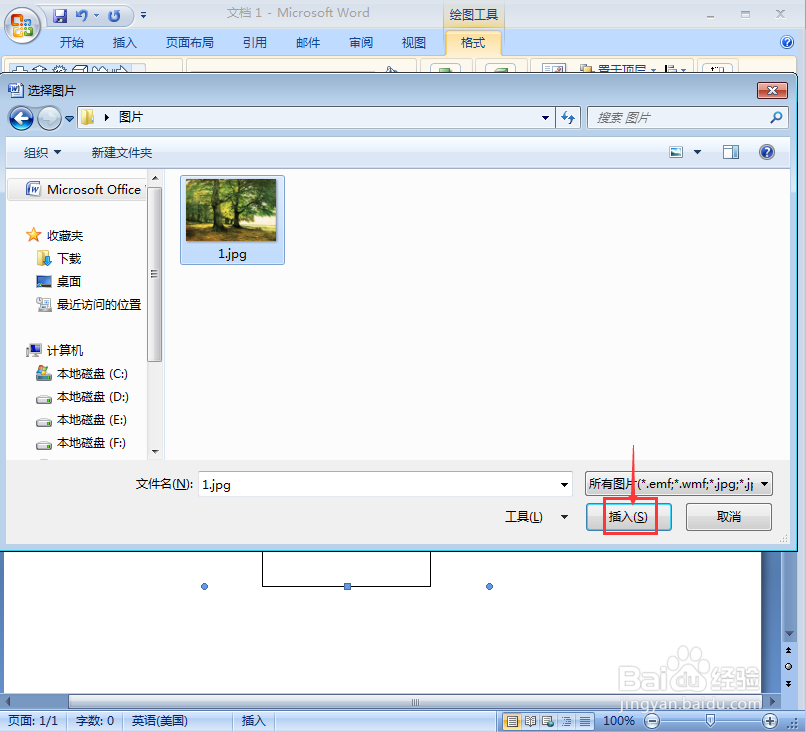The height and width of the screenshot is (732, 806).
Task: Open the file dialog help
Action: point(766,152)
